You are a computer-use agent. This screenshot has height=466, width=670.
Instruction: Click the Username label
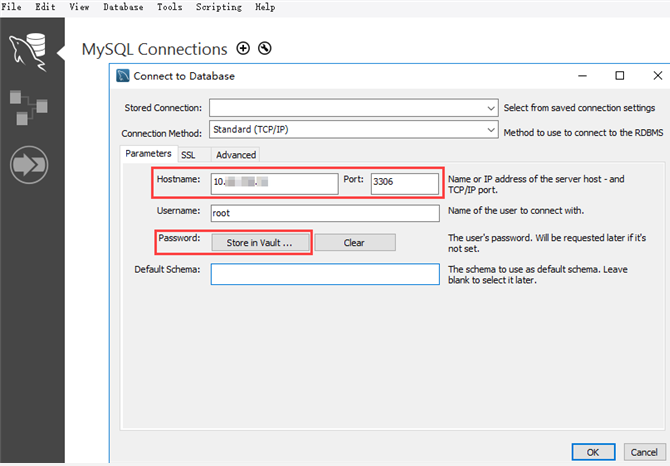(x=178, y=211)
